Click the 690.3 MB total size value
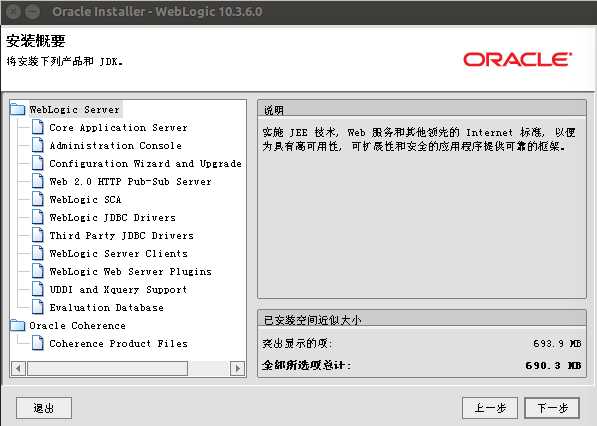Image resolution: width=597 pixels, height=426 pixels. [x=553, y=365]
